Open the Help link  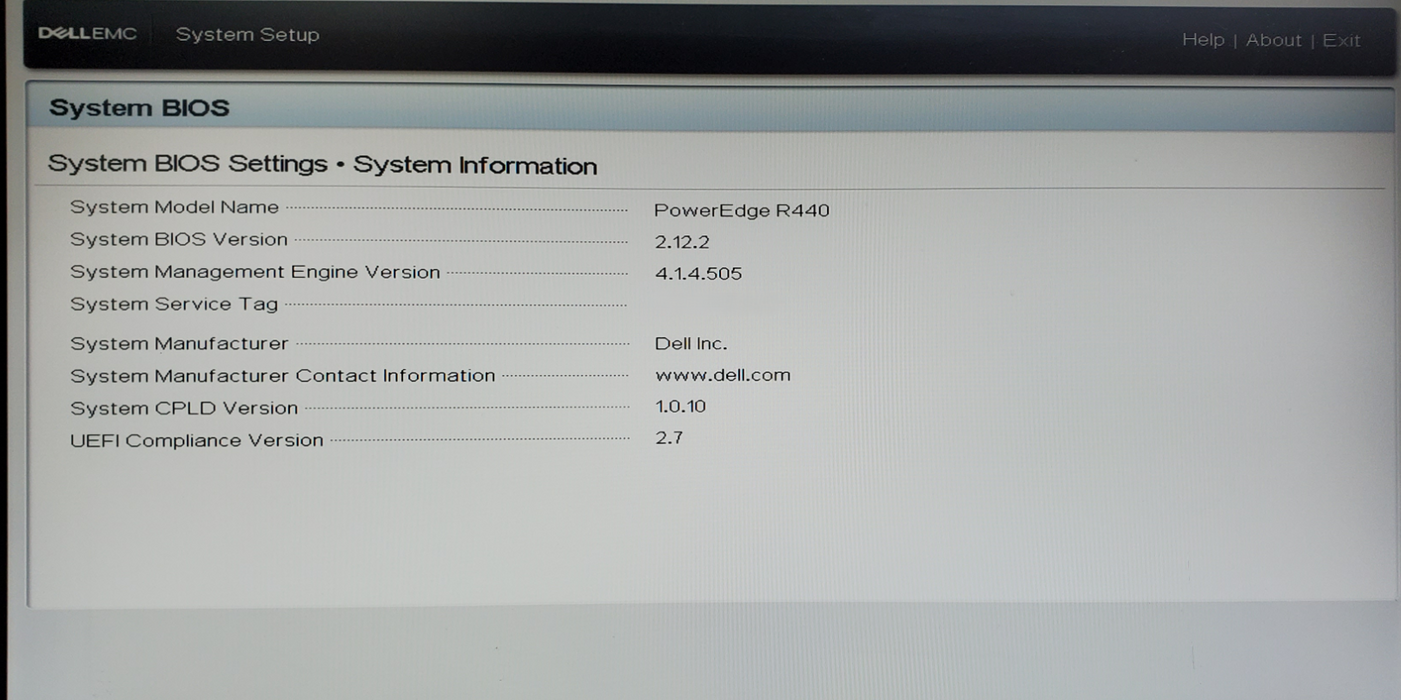click(1202, 40)
